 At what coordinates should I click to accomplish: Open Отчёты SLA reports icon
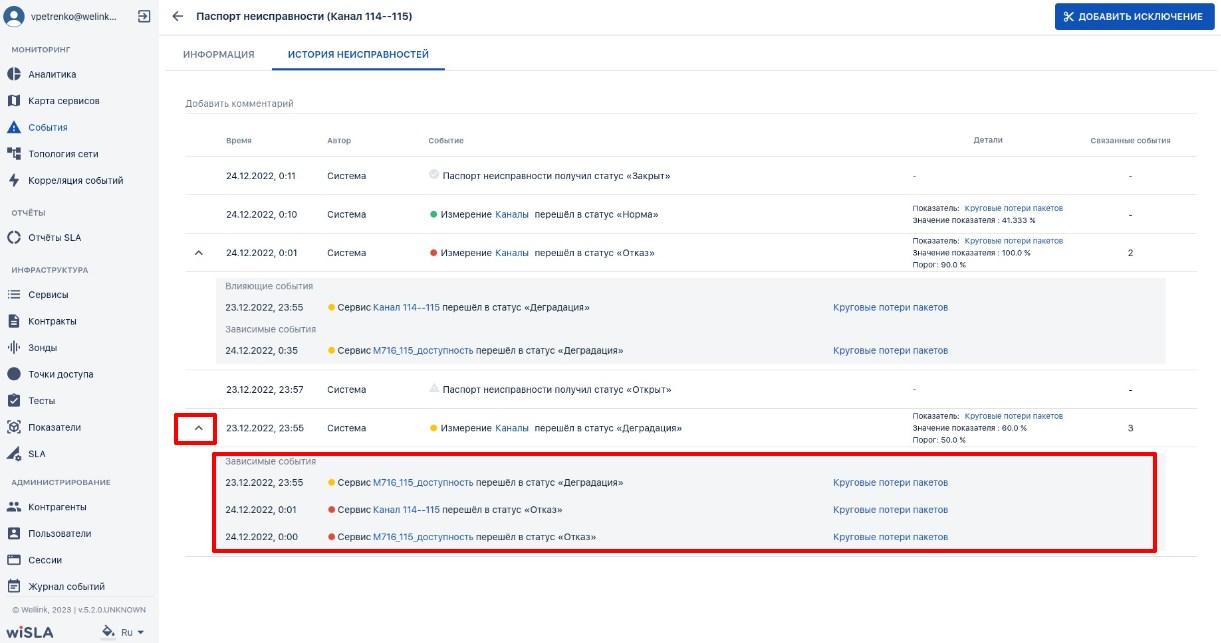[x=14, y=237]
